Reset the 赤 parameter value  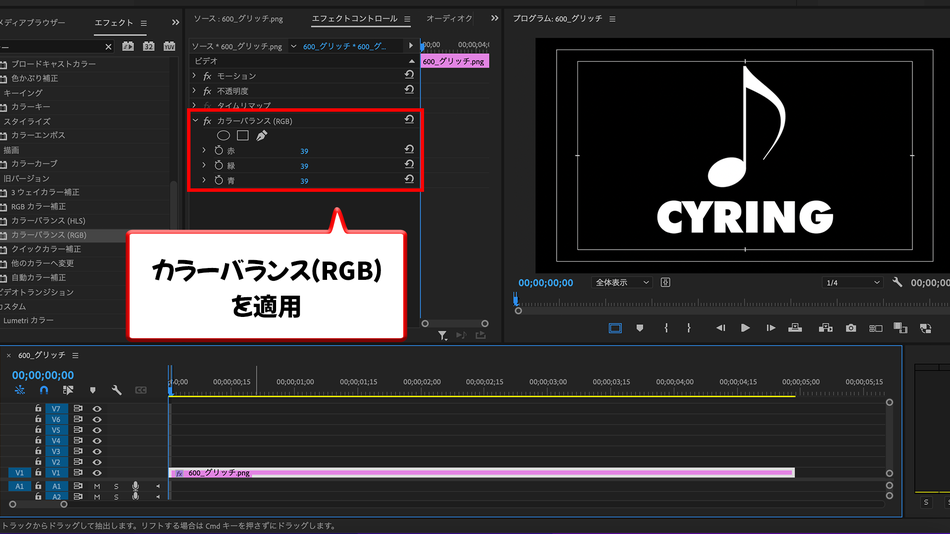click(409, 150)
